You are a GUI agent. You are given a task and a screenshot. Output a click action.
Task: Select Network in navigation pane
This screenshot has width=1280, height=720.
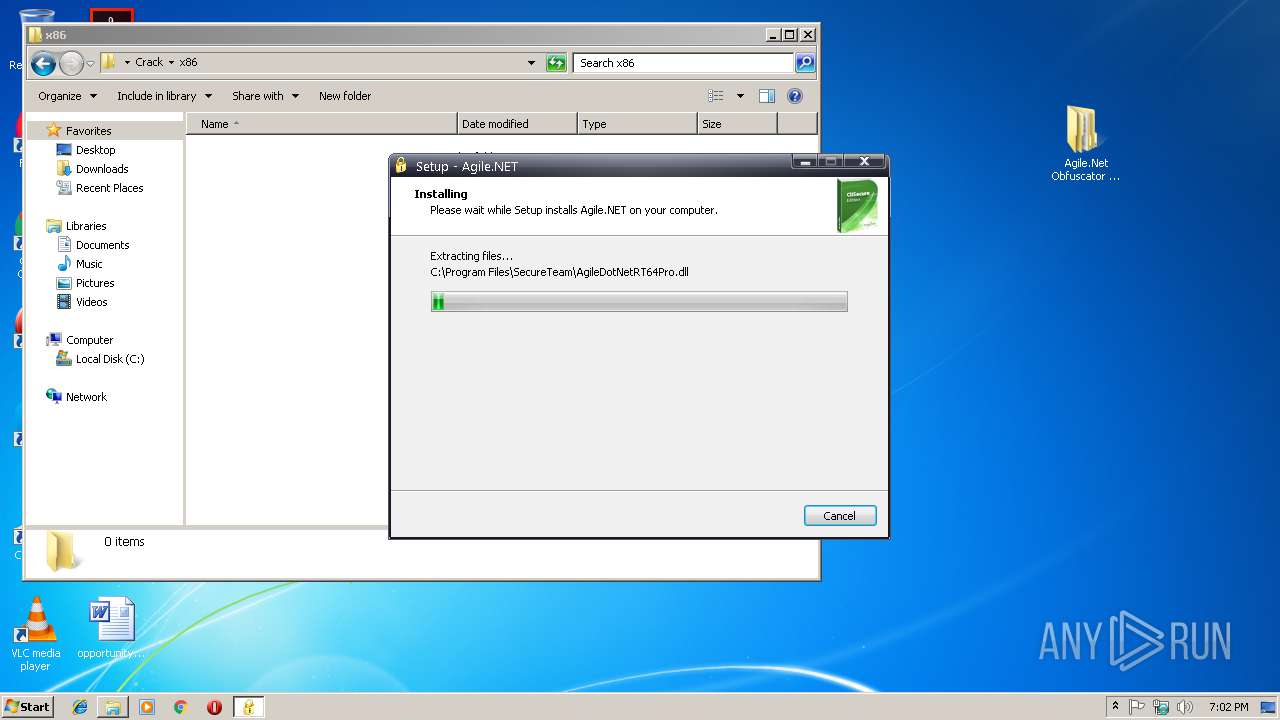pos(86,397)
